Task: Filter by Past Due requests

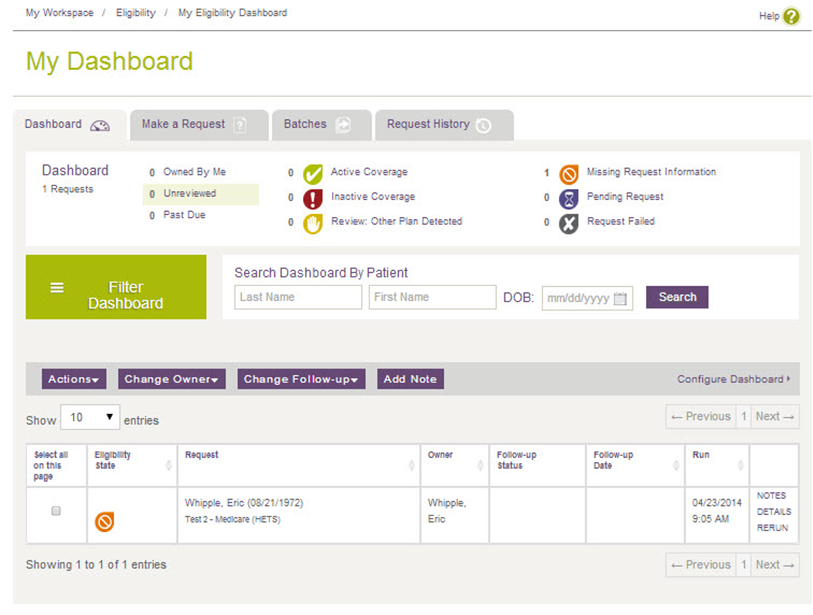Action: [185, 215]
